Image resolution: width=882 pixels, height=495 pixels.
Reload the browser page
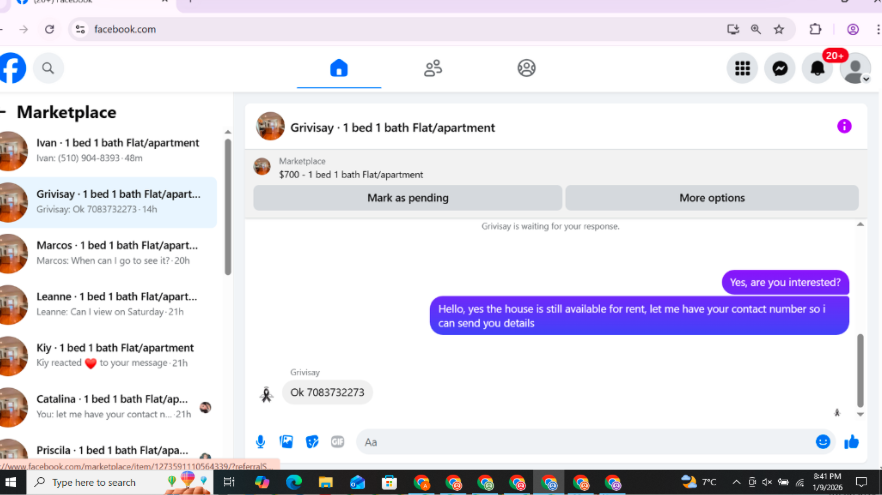point(50,29)
